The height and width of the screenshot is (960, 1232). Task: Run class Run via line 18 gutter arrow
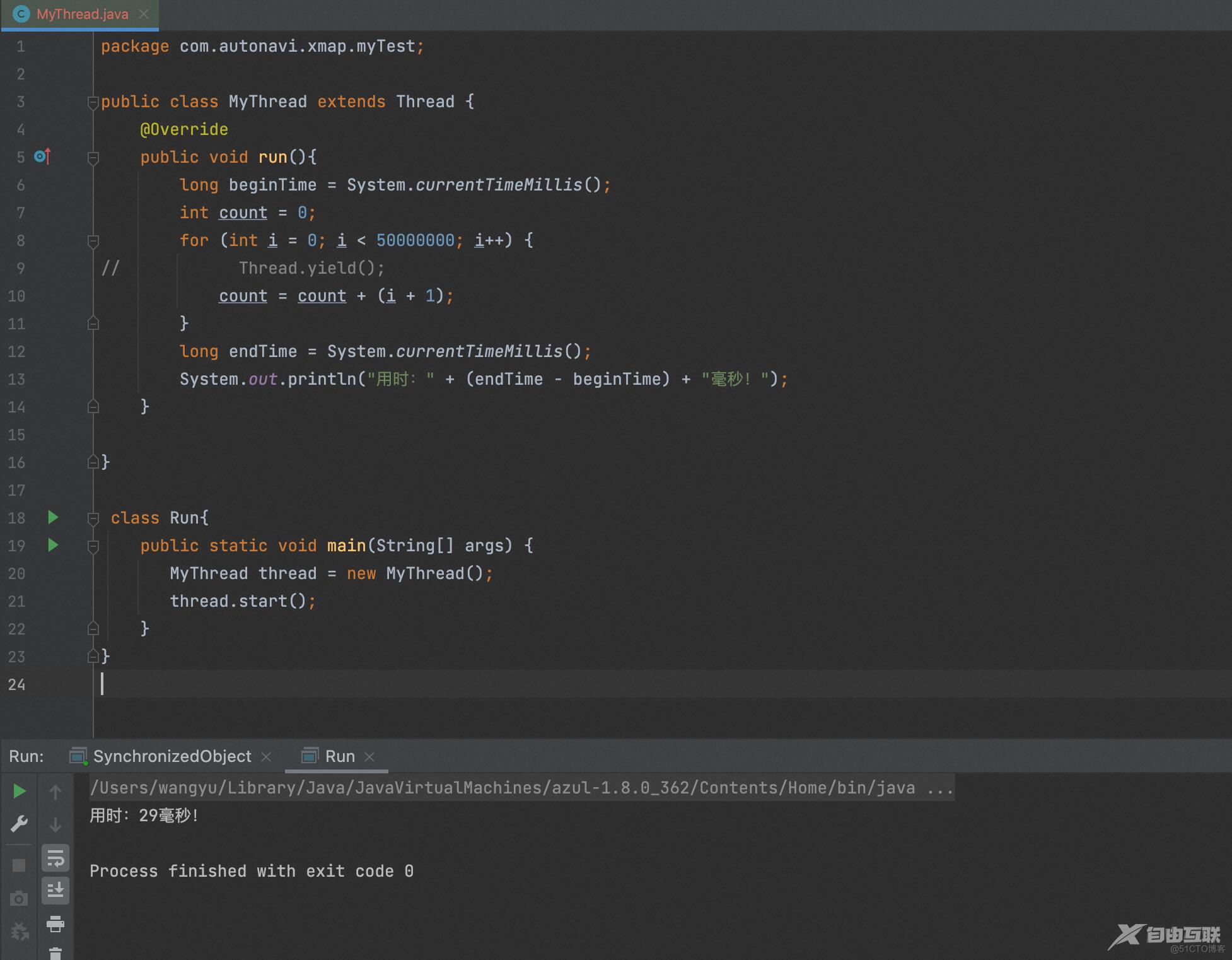pyautogui.click(x=53, y=517)
